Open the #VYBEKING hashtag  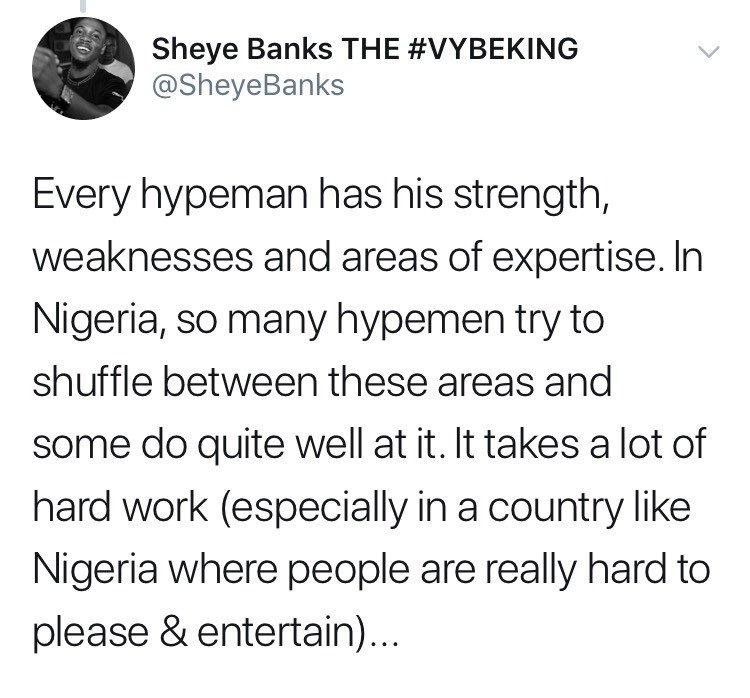tap(495, 49)
